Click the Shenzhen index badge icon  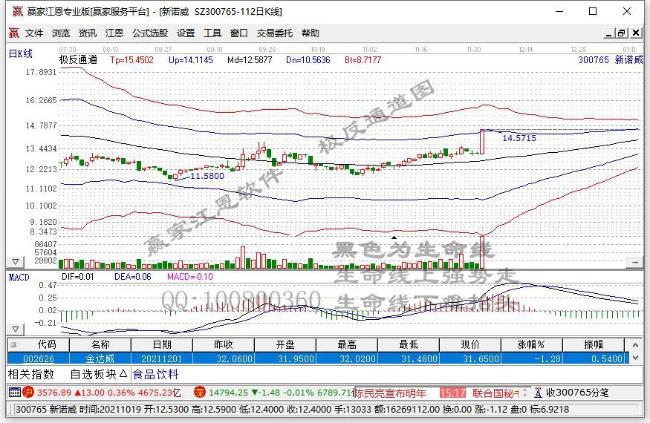(200, 392)
